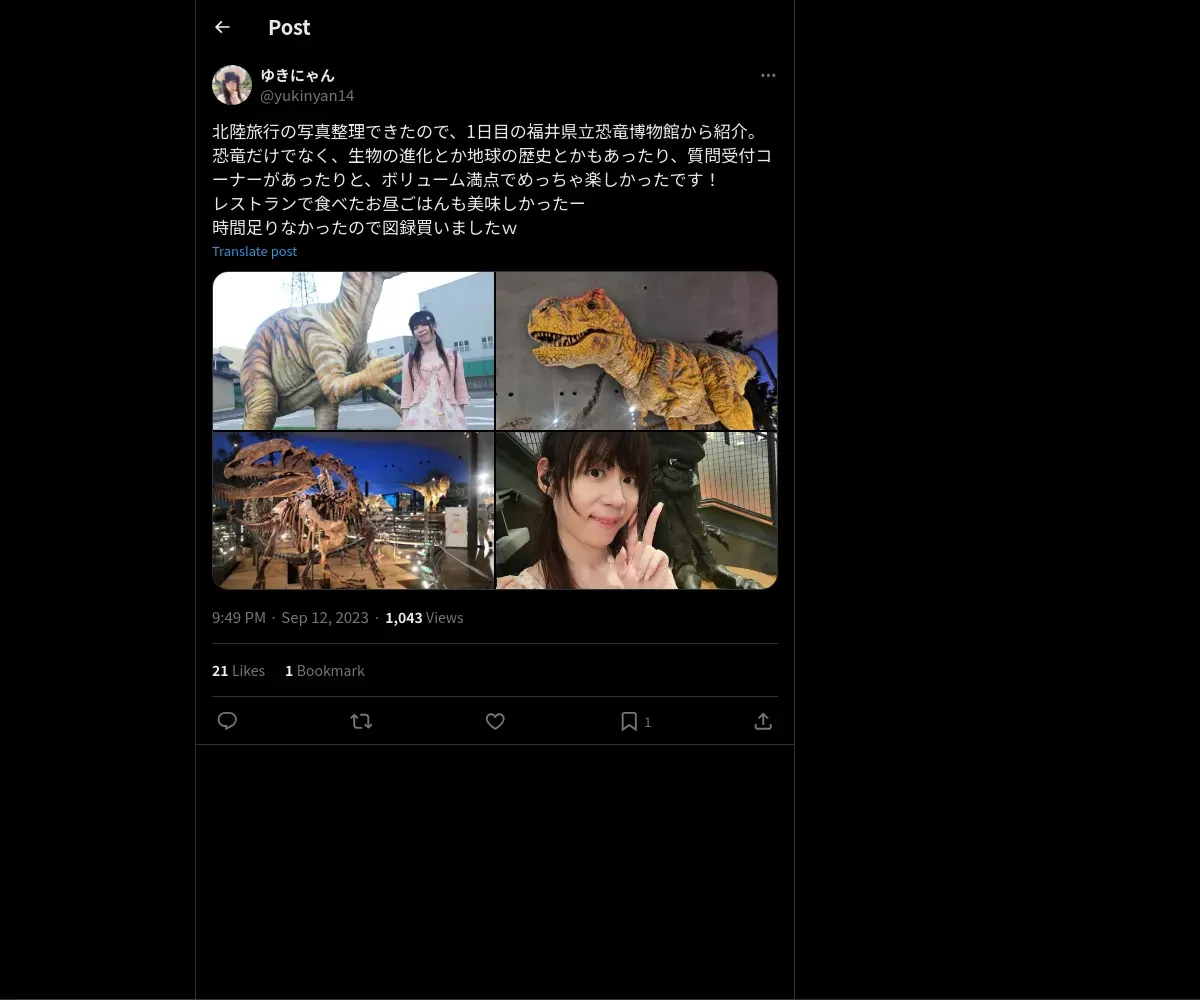Like the post with heart icon
The height and width of the screenshot is (1000, 1200).
tap(495, 721)
